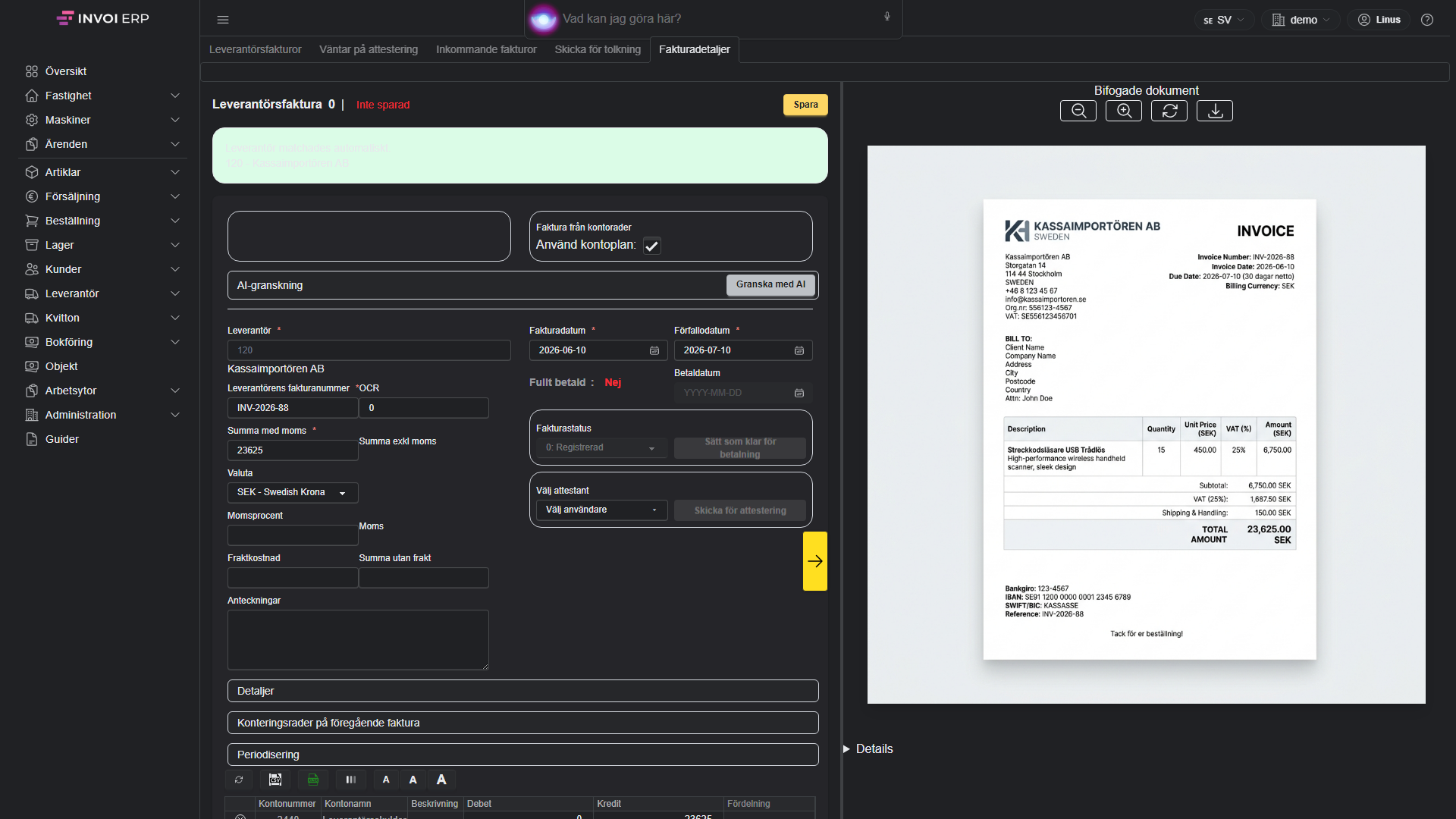The height and width of the screenshot is (819, 1456).
Task: Click the yellow arrow button
Action: click(815, 561)
